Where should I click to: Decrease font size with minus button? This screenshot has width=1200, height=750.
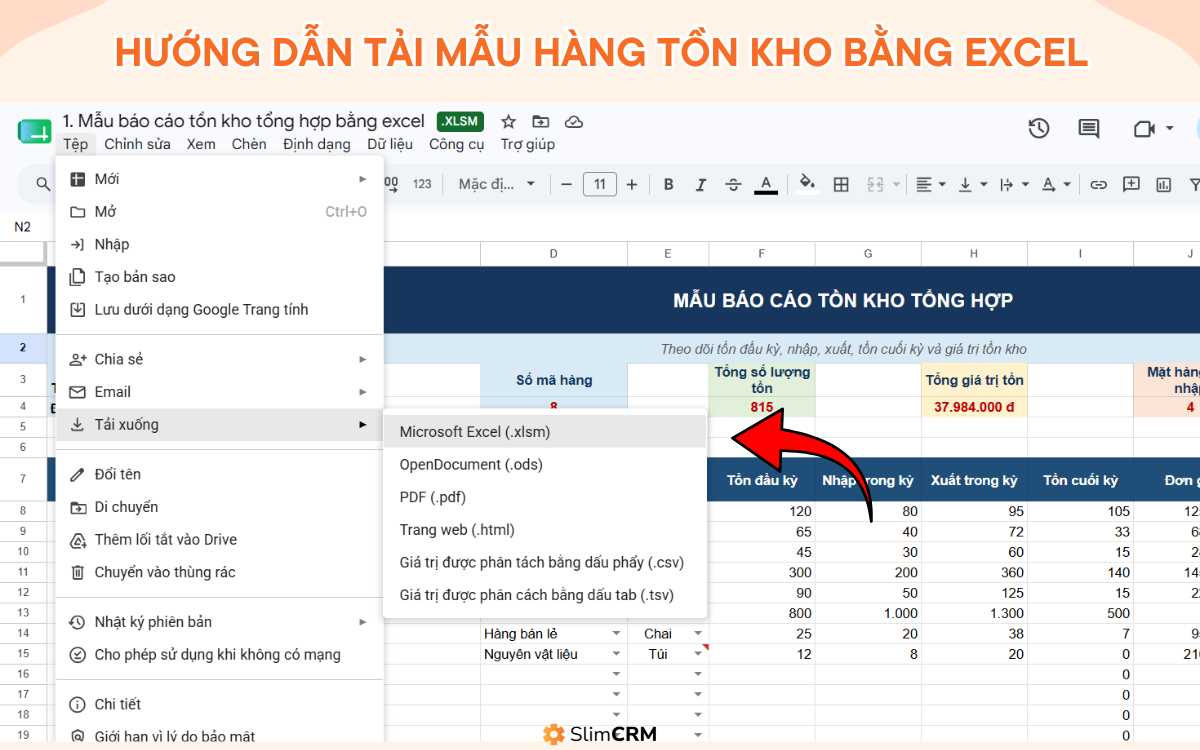[x=566, y=184]
